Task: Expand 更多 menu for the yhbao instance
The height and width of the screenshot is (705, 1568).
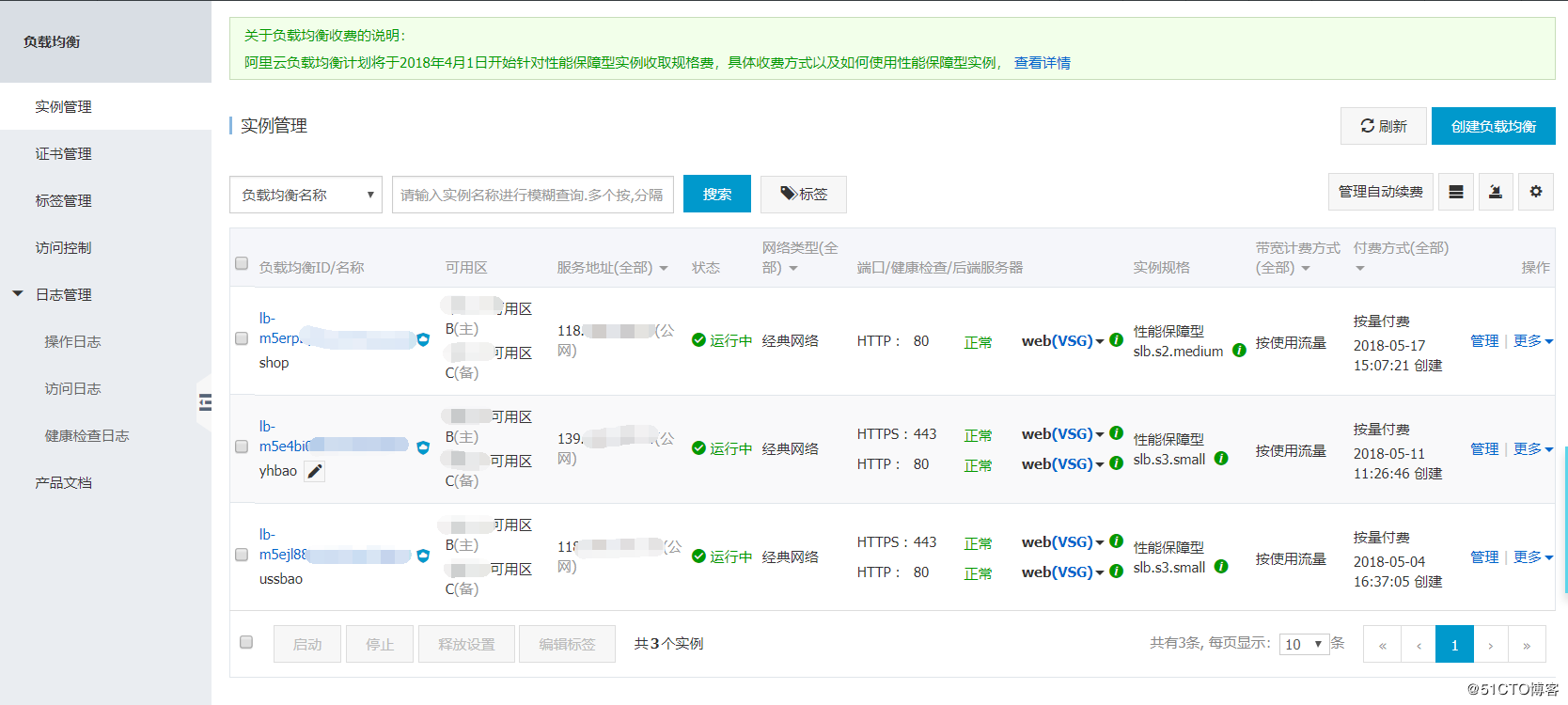Action: pyautogui.click(x=1533, y=448)
